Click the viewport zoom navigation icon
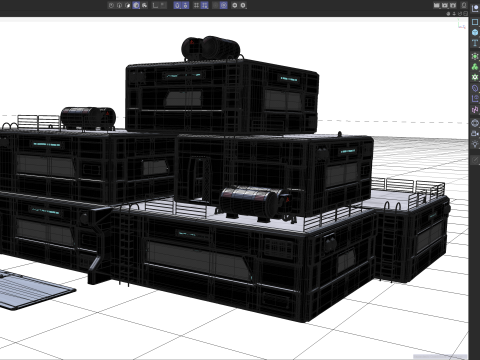The width and height of the screenshot is (480, 360). (x=454, y=14)
